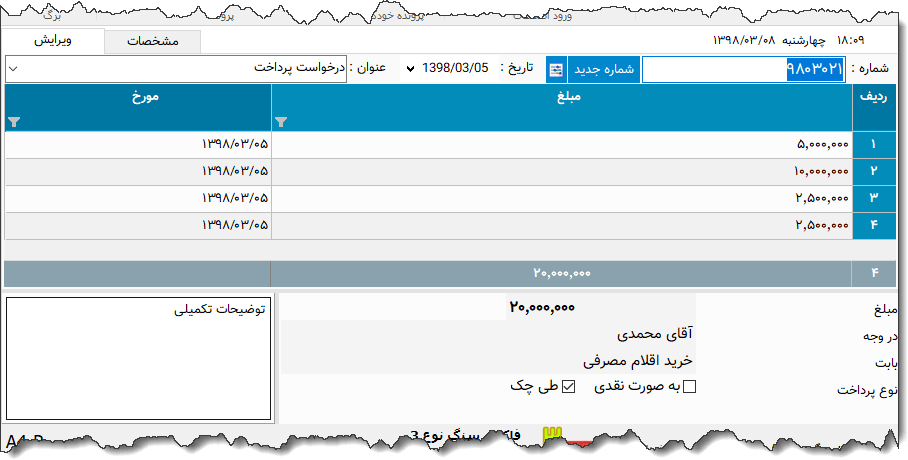Click the توضیحات تکمیلی text area
This screenshot has height=460, width=908.
[x=138, y=357]
